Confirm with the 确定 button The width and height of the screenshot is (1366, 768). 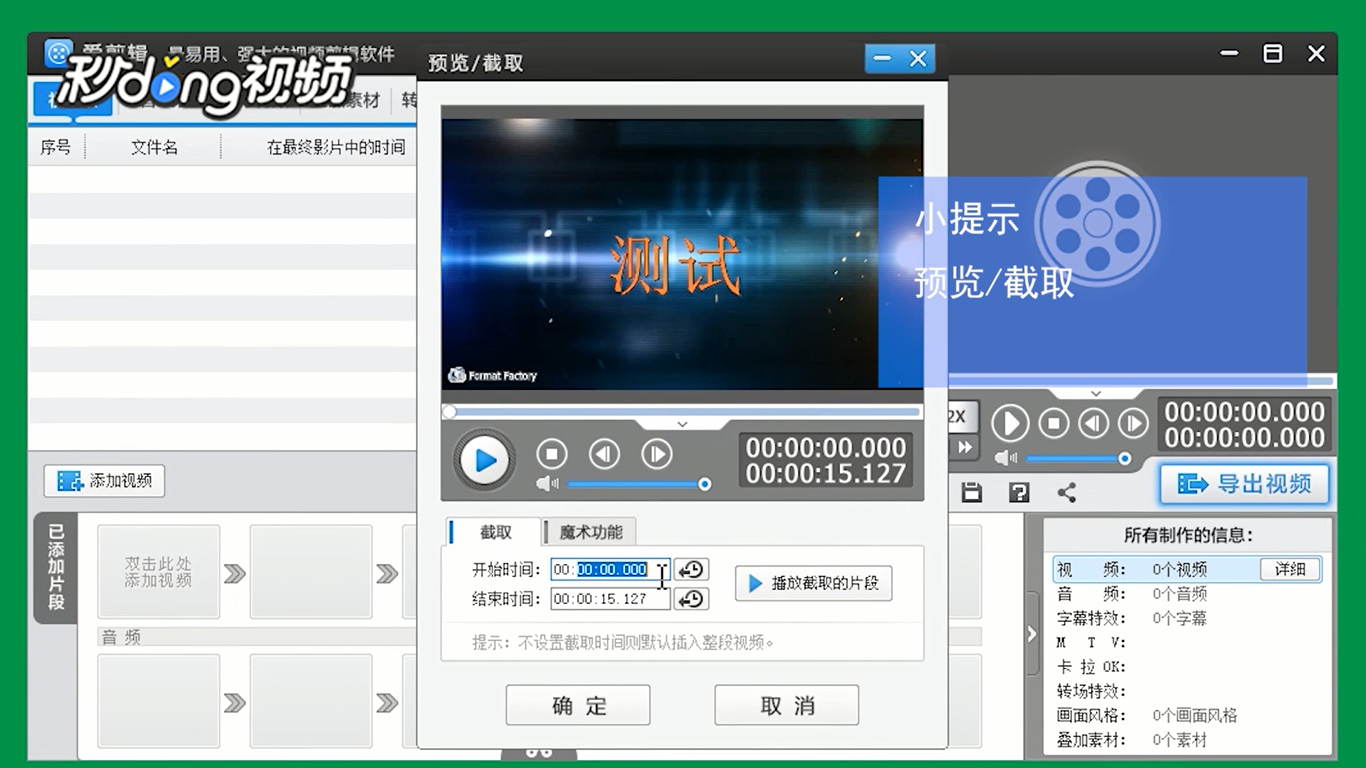click(578, 705)
